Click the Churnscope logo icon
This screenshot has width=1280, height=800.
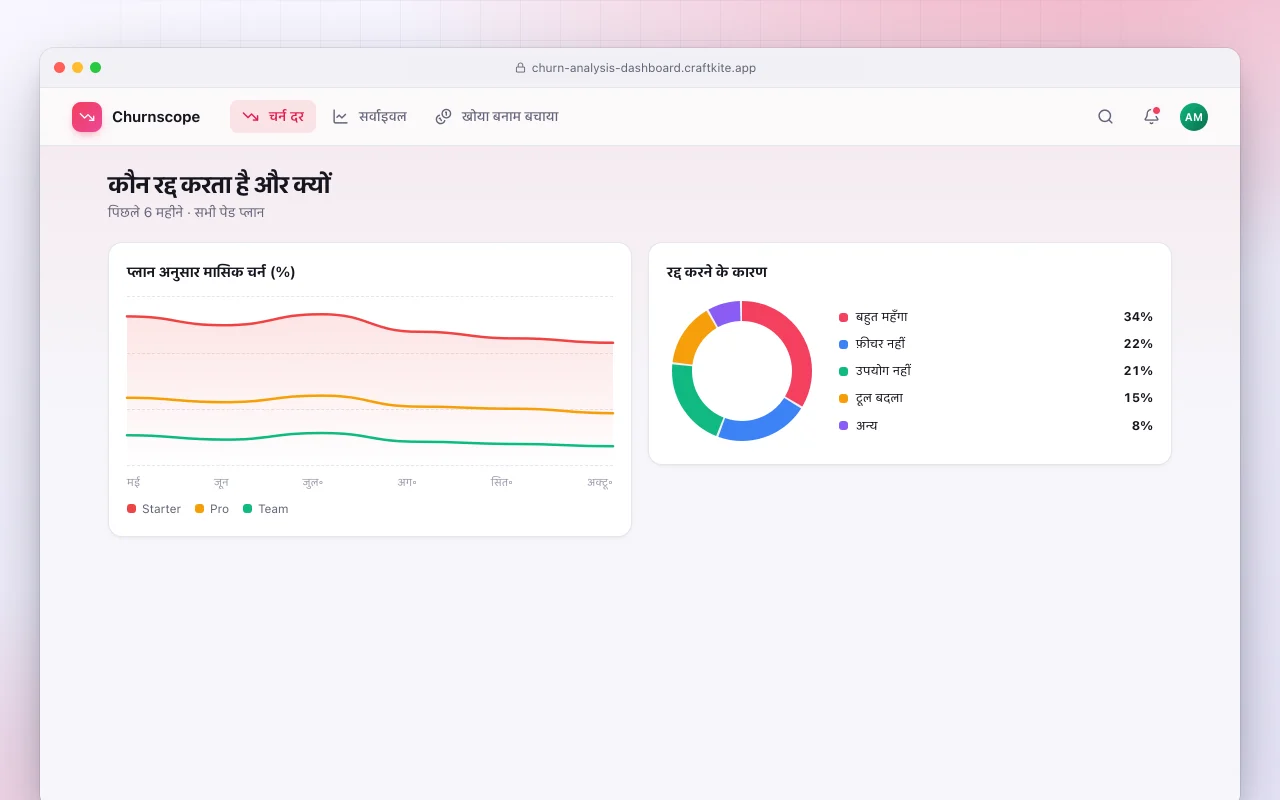[87, 117]
